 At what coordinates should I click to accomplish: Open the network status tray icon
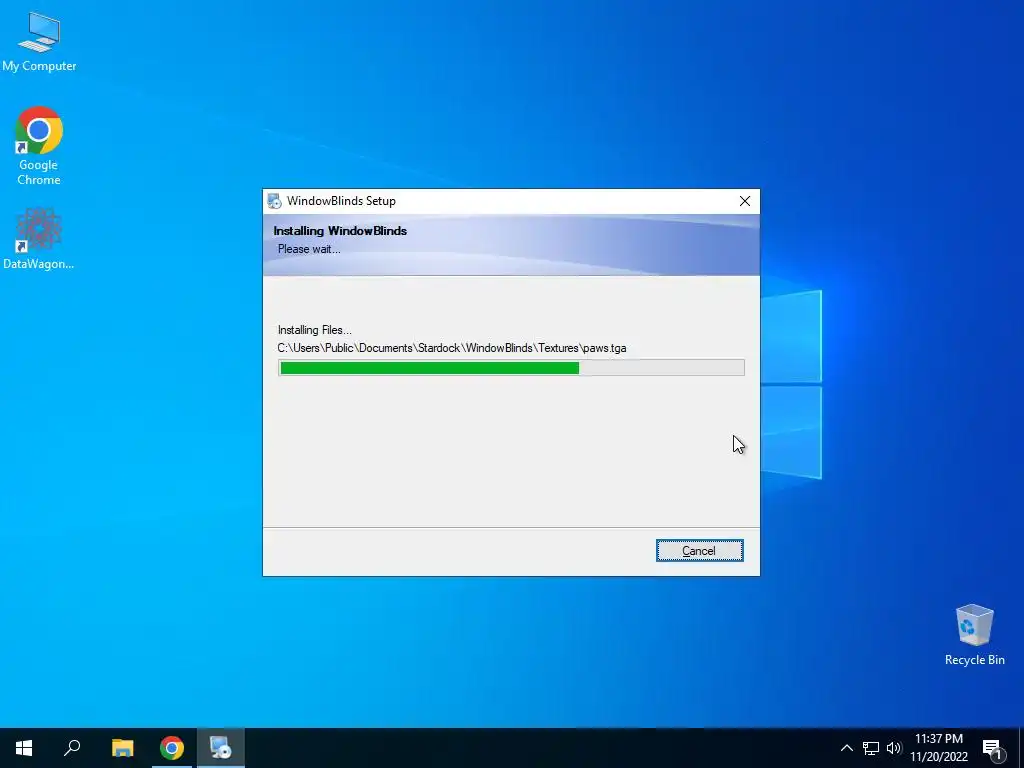tap(871, 748)
